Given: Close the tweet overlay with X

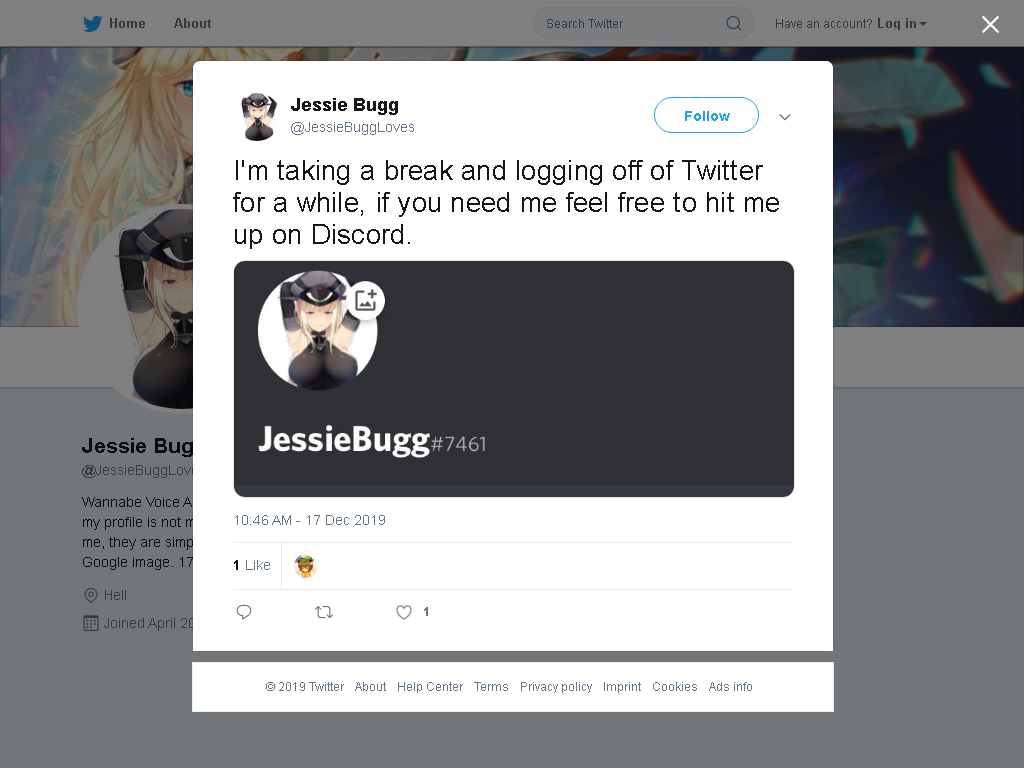Looking at the screenshot, I should tap(990, 24).
